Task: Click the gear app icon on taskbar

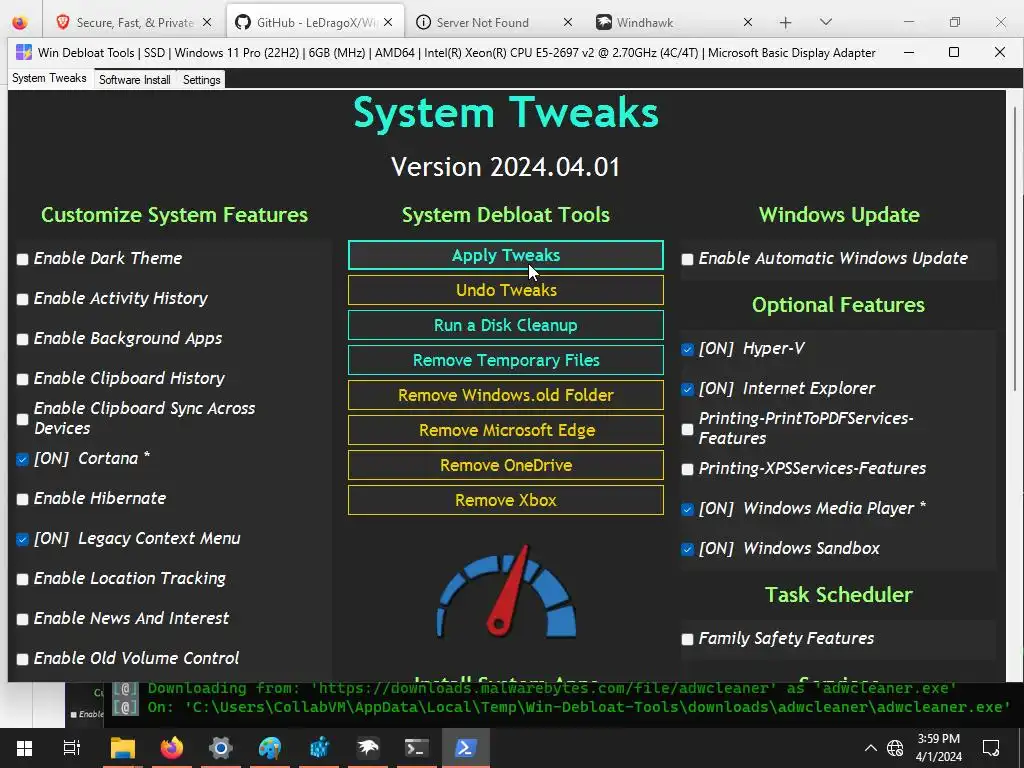Action: click(x=221, y=748)
